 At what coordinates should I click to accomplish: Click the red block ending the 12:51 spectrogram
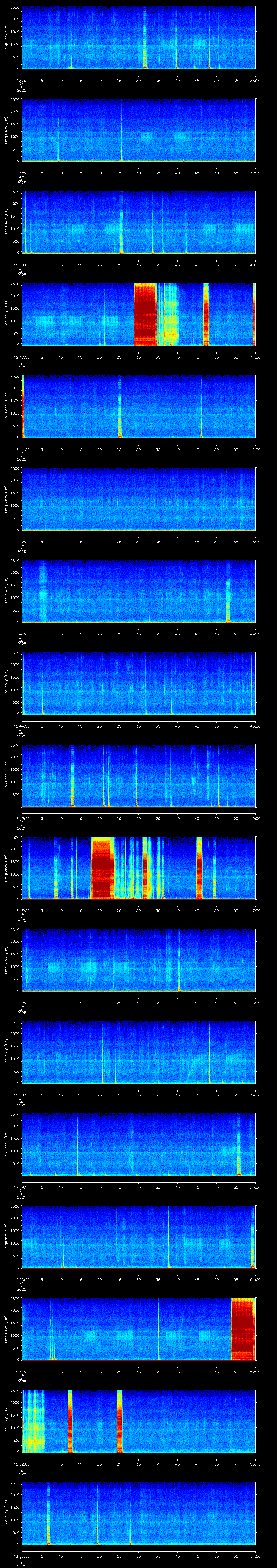click(x=243, y=1329)
